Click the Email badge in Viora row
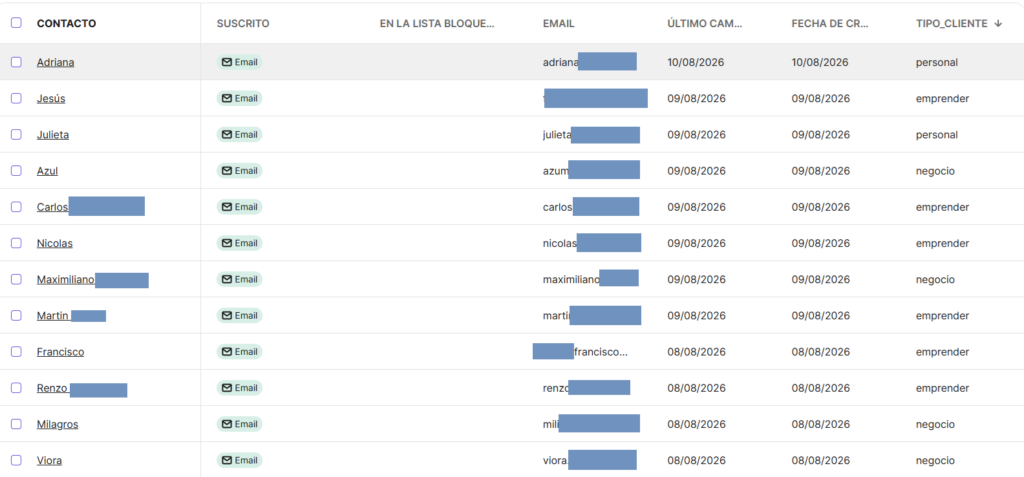The height and width of the screenshot is (477, 1024). pyautogui.click(x=240, y=460)
